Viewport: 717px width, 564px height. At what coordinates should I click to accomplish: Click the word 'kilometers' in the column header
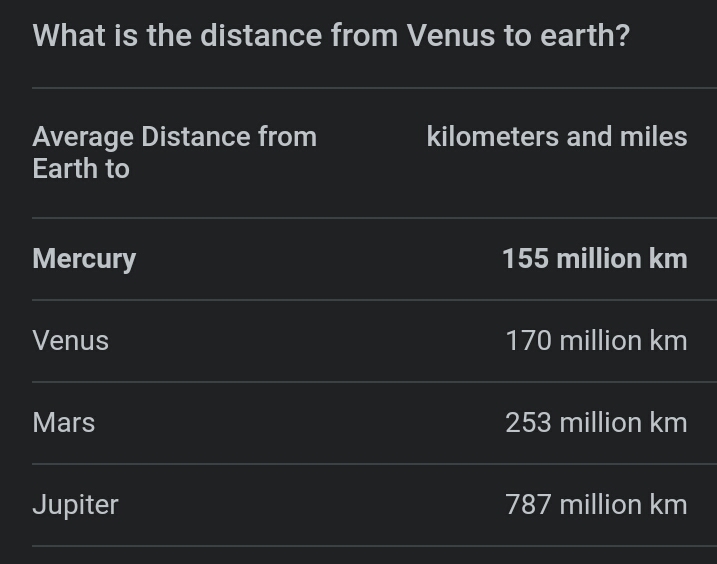492,137
